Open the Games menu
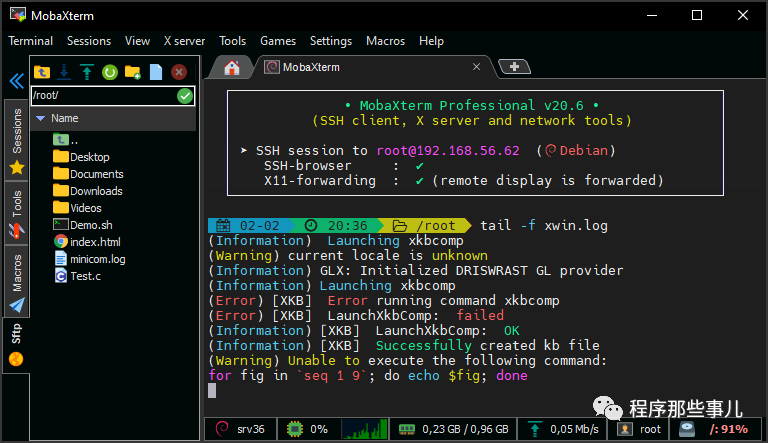The width and height of the screenshot is (768, 443). 278,41
